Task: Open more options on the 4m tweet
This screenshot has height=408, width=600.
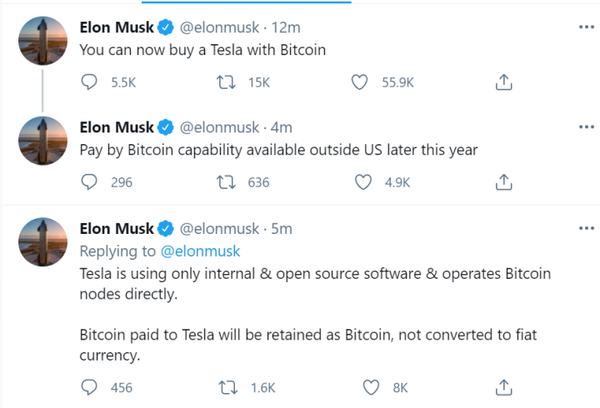Action: click(x=586, y=127)
